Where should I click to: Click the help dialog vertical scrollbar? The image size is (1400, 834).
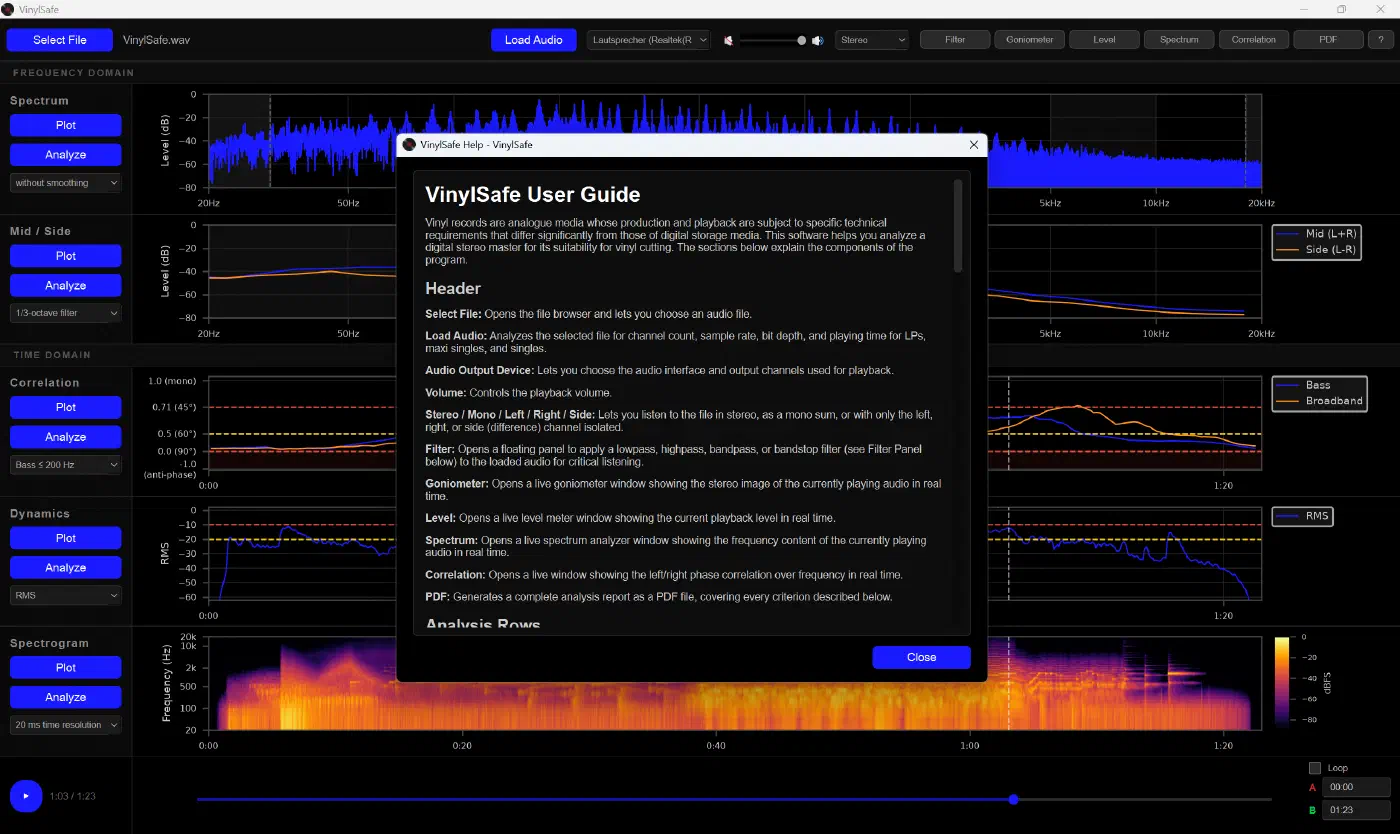click(x=958, y=226)
